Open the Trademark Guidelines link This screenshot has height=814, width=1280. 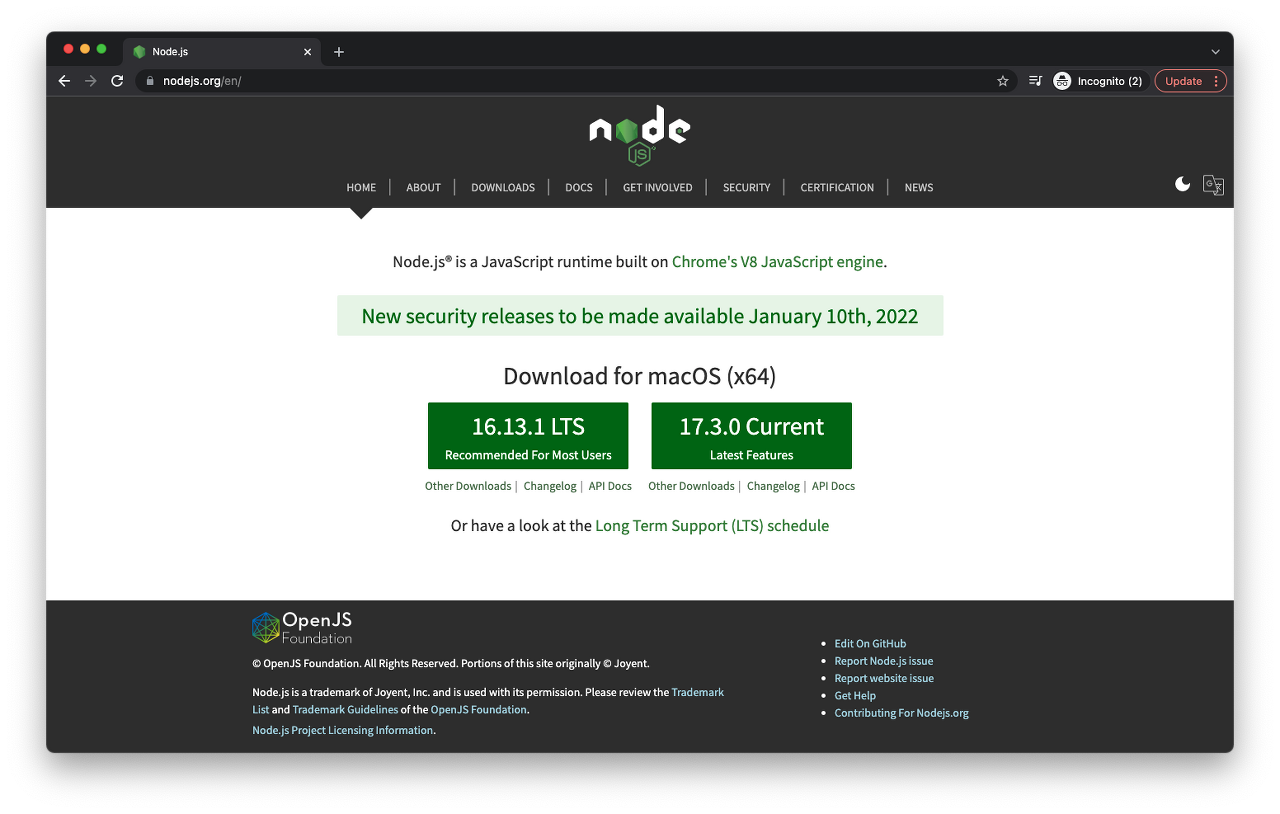(345, 710)
